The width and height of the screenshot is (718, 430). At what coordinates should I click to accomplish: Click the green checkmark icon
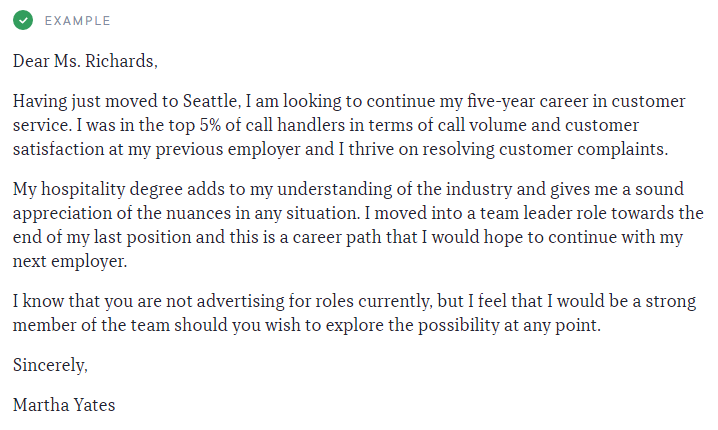click(x=23, y=20)
